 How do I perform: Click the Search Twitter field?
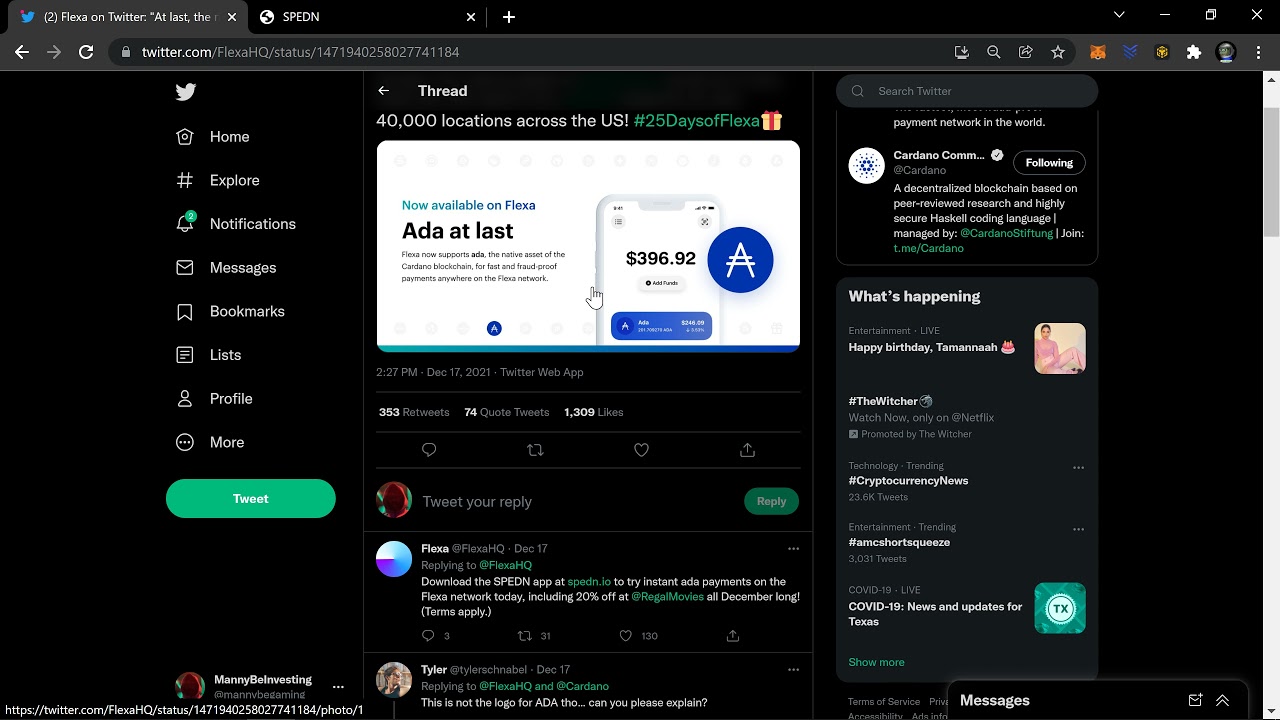[967, 91]
